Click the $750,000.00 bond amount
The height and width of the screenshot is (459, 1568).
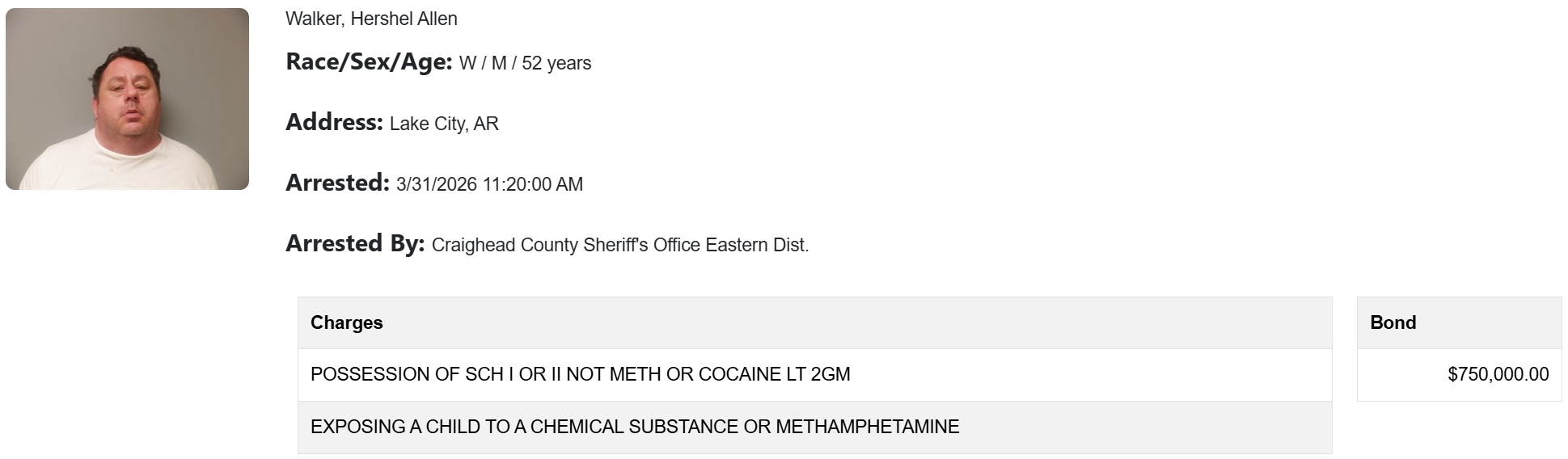tap(1498, 374)
